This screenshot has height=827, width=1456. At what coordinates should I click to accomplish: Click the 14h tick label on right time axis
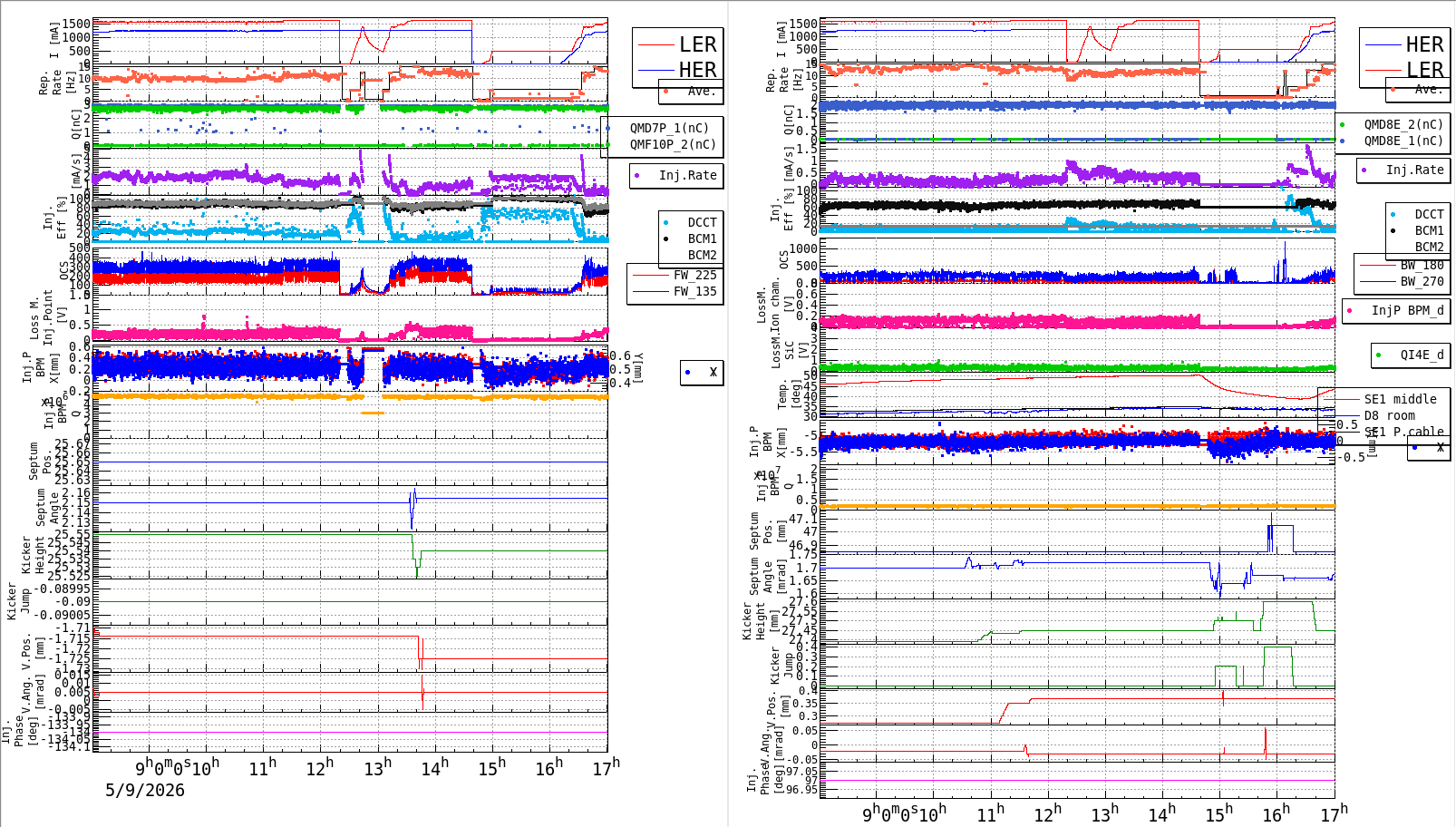pyautogui.click(x=1161, y=813)
